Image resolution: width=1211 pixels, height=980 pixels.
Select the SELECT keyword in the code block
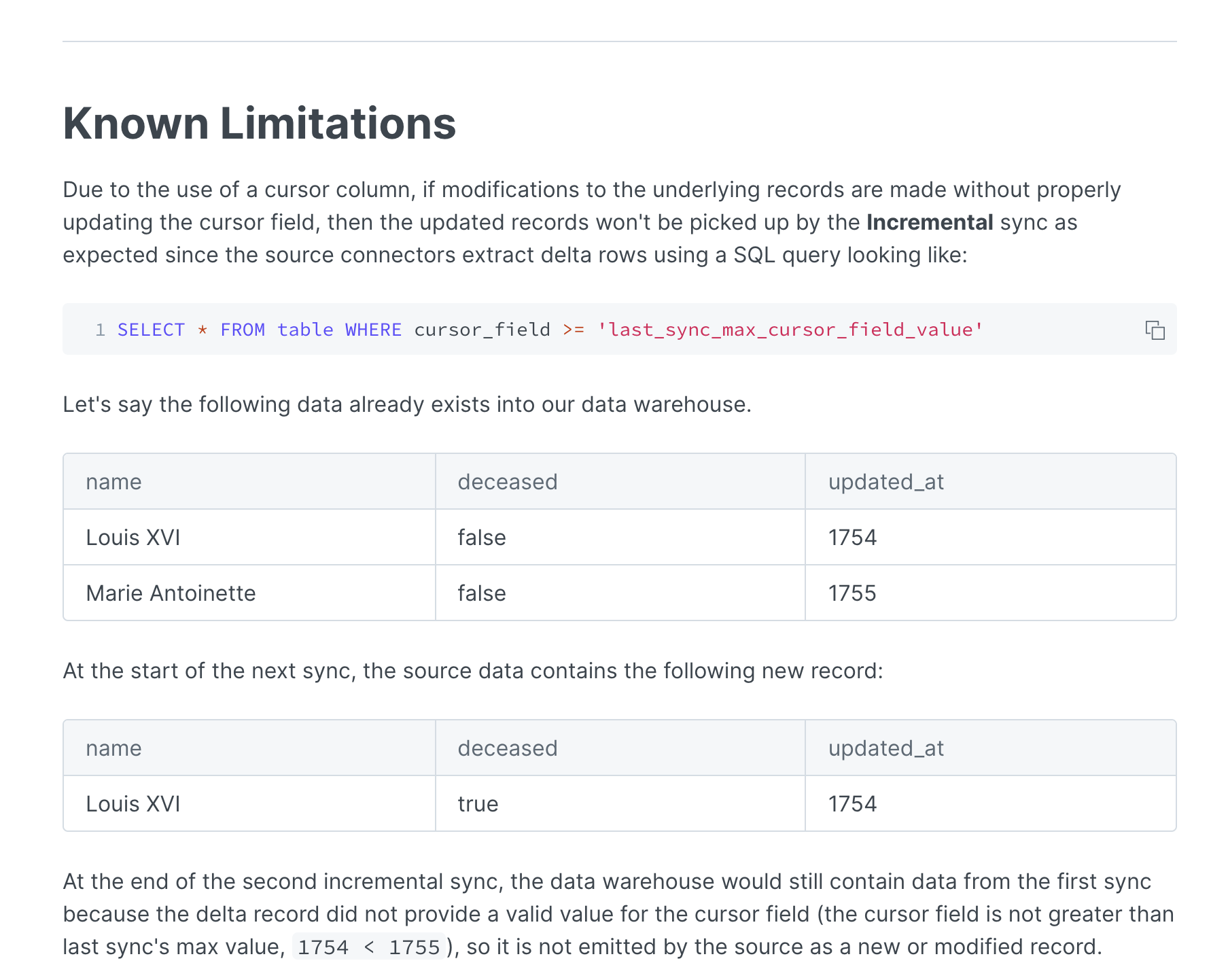tap(151, 330)
